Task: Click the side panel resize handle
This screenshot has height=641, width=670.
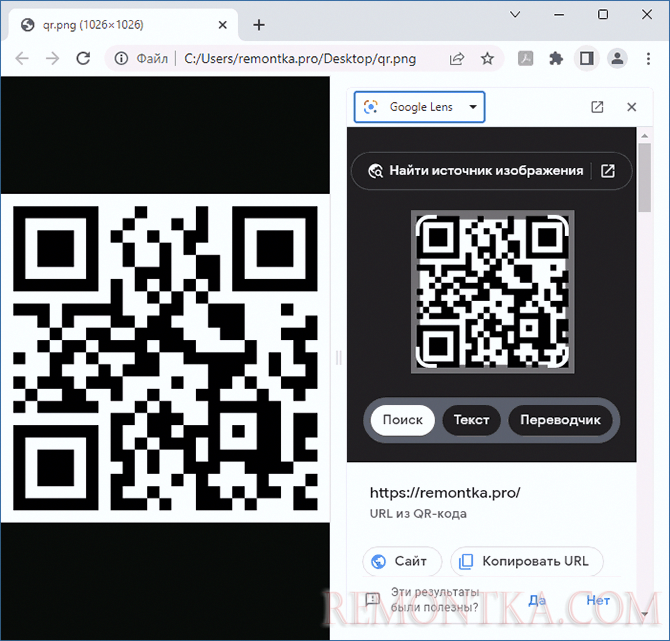Action: click(338, 358)
